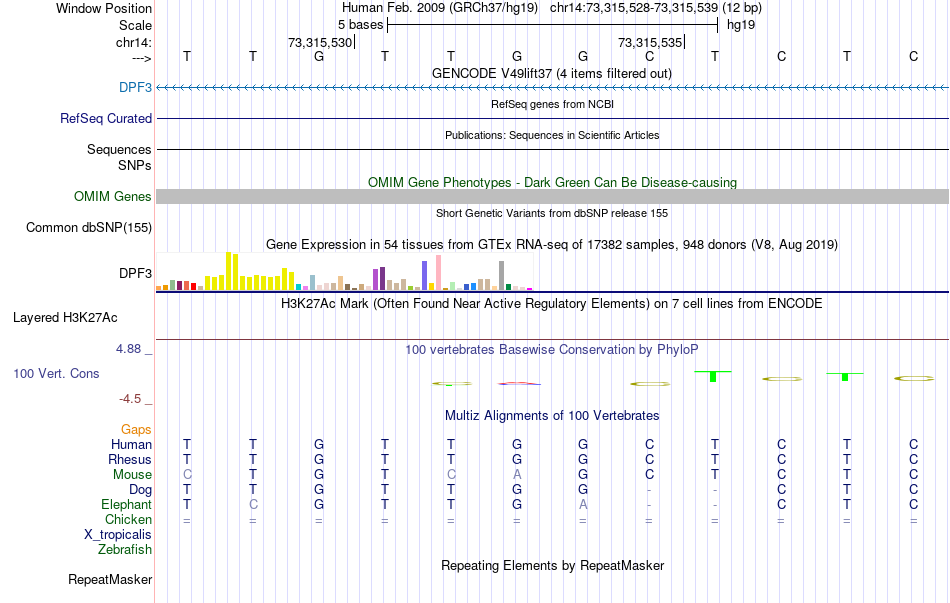Screen dimensions: 950x603
Task: Open the Layered H3K27Ac track label
Action: [65, 318]
